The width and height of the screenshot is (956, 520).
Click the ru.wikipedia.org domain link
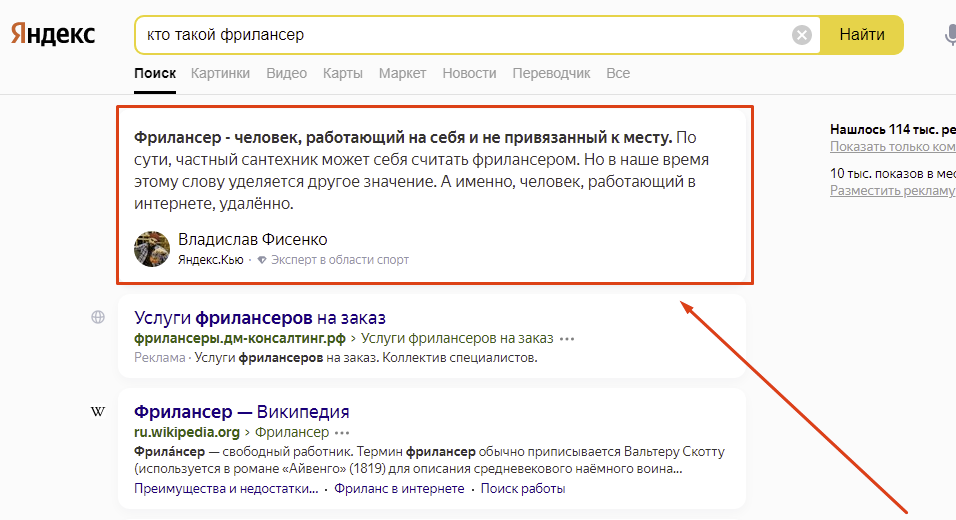pyautogui.click(x=187, y=432)
